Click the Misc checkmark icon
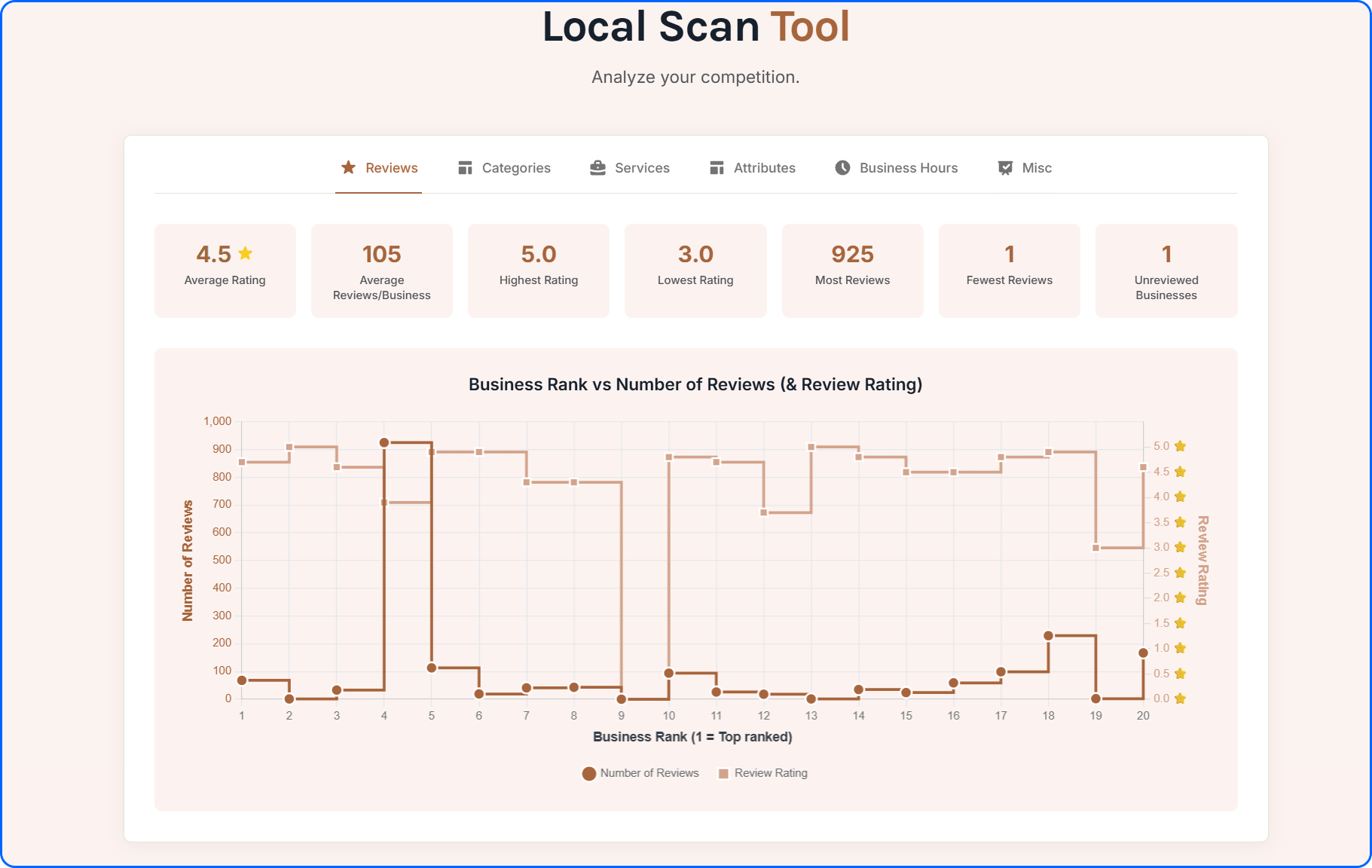 pos(1005,168)
